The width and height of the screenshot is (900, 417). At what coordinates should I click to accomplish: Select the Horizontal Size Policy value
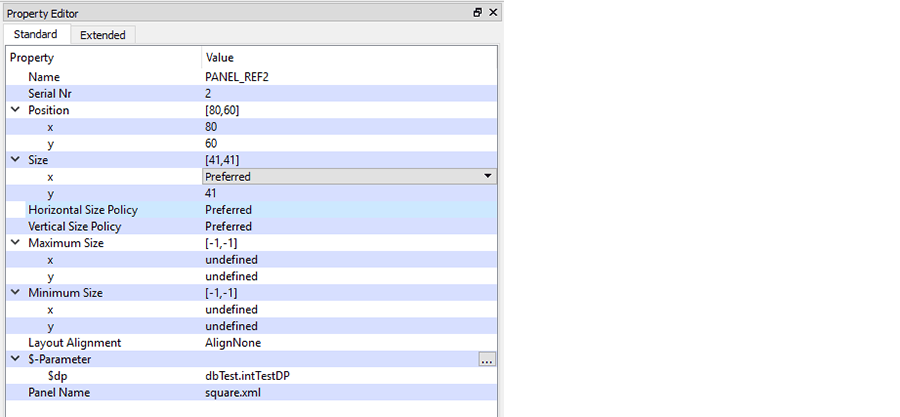228,210
